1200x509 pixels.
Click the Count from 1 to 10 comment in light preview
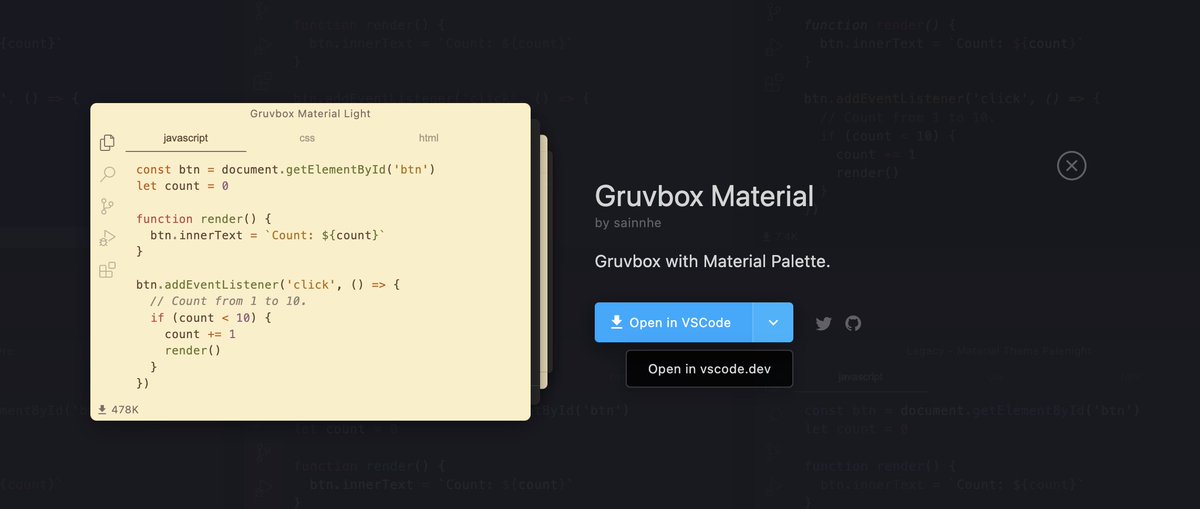(228, 301)
